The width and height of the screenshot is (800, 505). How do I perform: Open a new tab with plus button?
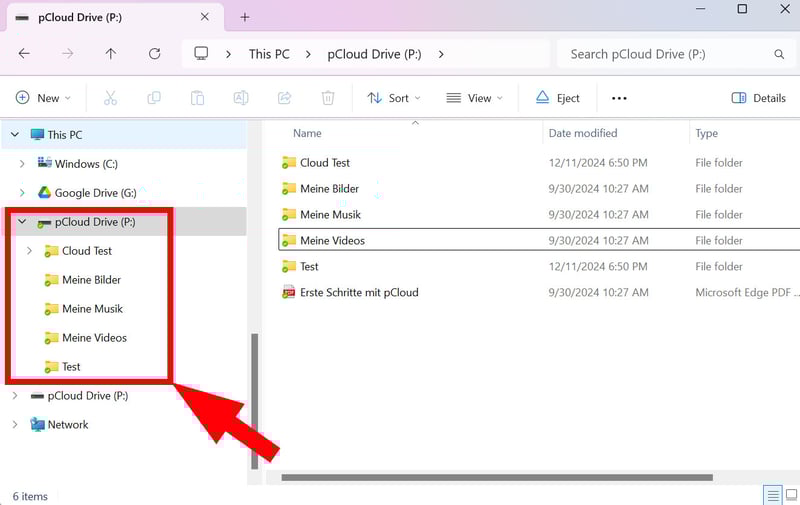point(245,17)
